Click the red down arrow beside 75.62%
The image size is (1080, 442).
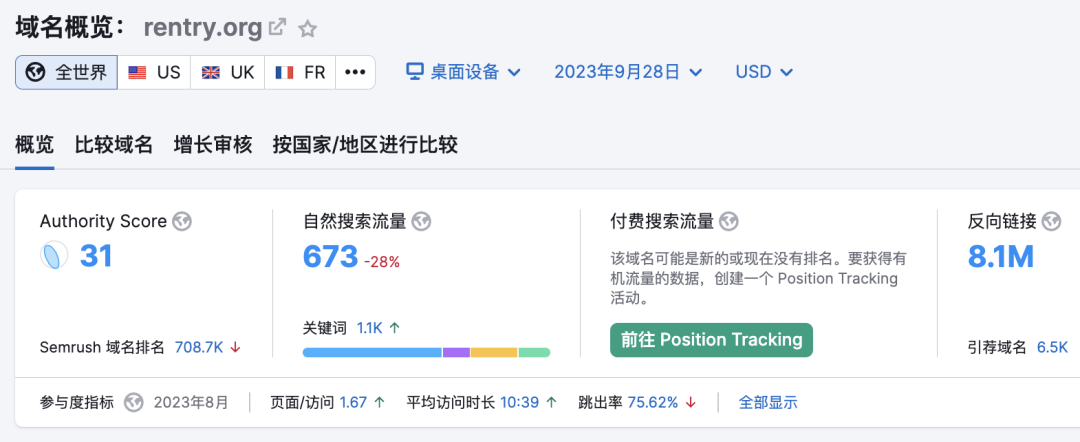pyautogui.click(x=691, y=402)
